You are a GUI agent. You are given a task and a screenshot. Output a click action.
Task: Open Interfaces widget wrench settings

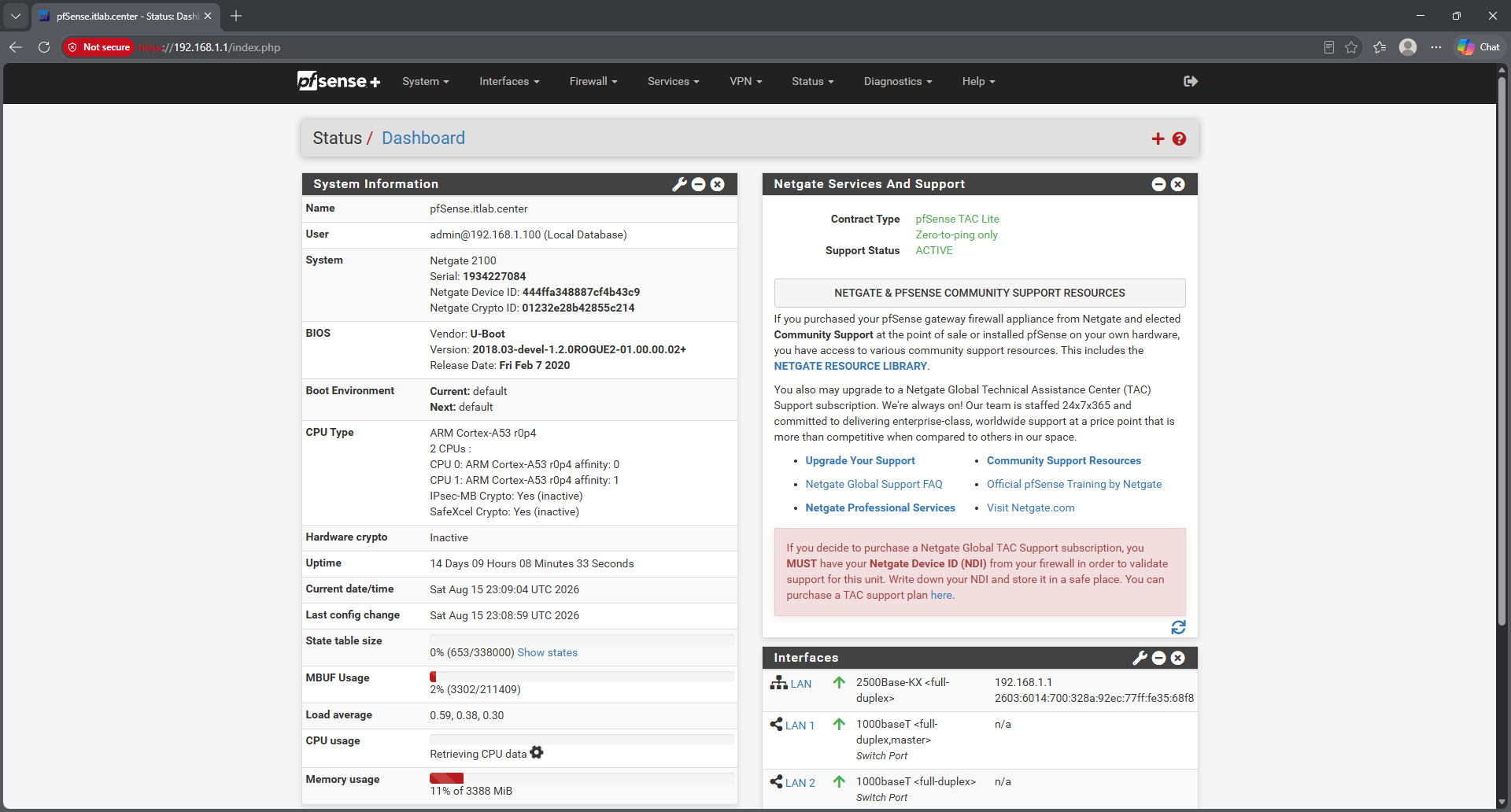point(1140,658)
